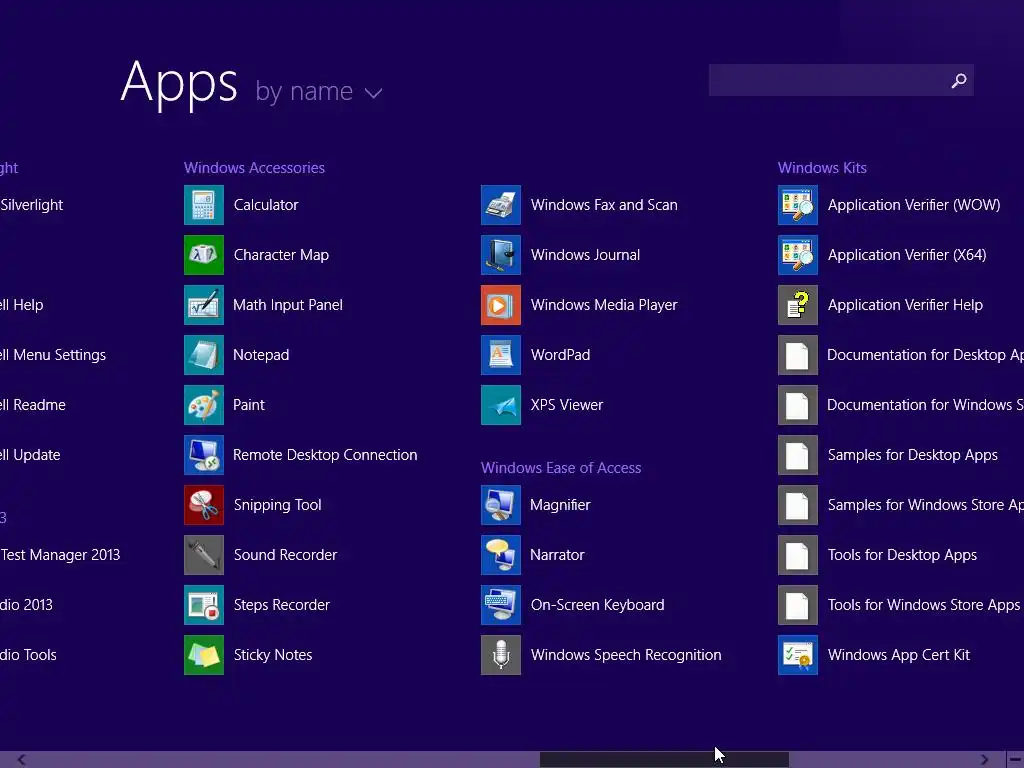The image size is (1024, 768).
Task: Click the 'Windows Speech Recognition' label text
Action: [x=626, y=655]
